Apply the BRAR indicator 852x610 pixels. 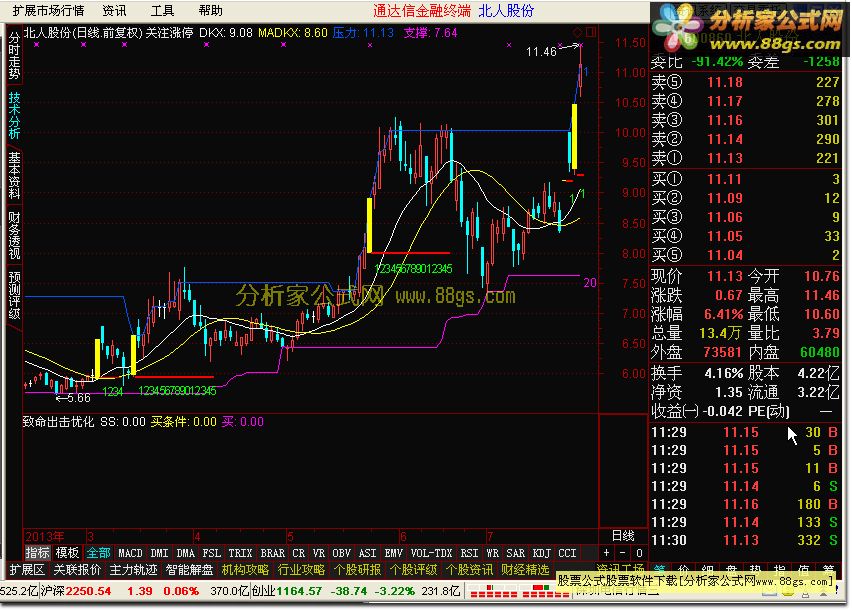272,553
